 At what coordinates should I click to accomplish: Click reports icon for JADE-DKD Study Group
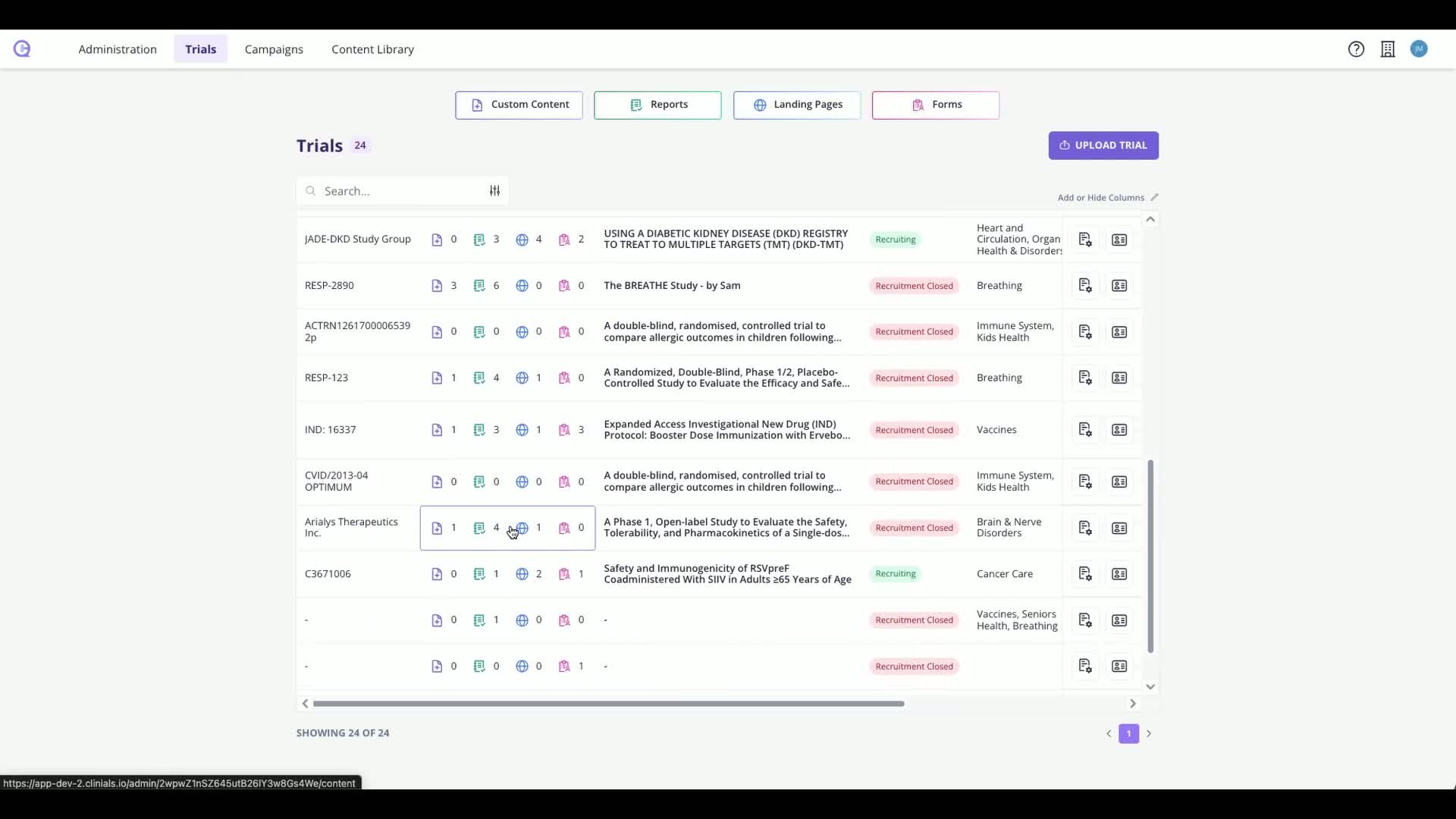[x=479, y=240]
